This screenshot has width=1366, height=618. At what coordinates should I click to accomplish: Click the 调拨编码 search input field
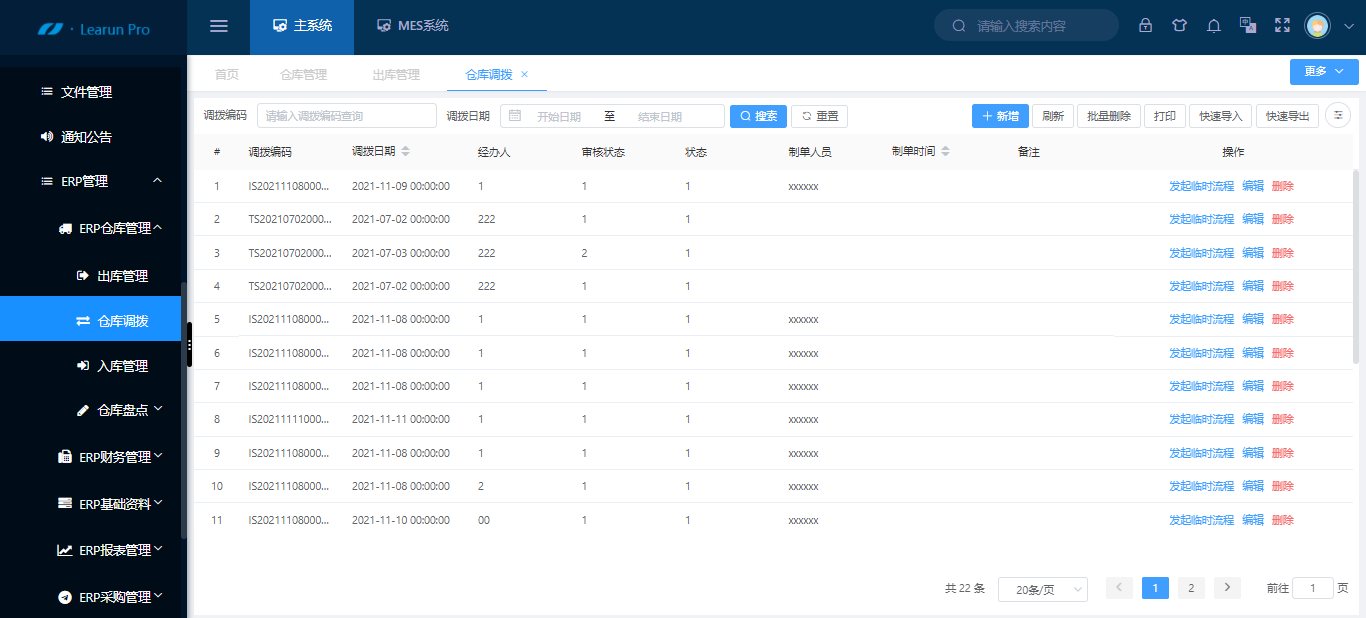345,116
